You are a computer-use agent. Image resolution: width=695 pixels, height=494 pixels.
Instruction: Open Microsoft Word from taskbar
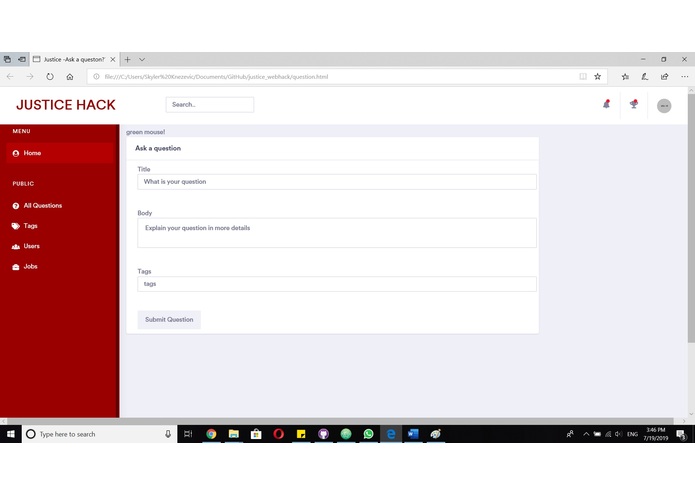pos(413,434)
